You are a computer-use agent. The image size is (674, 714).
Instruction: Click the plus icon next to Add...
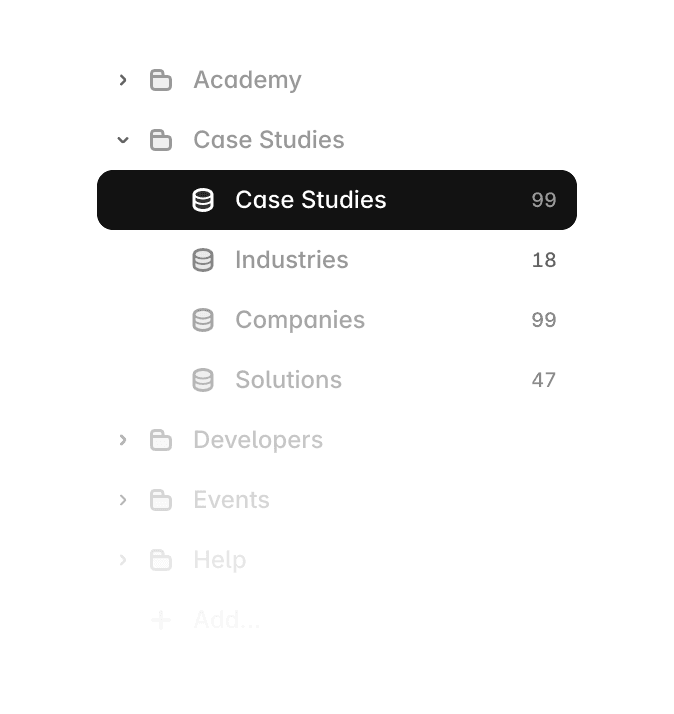coord(161,620)
